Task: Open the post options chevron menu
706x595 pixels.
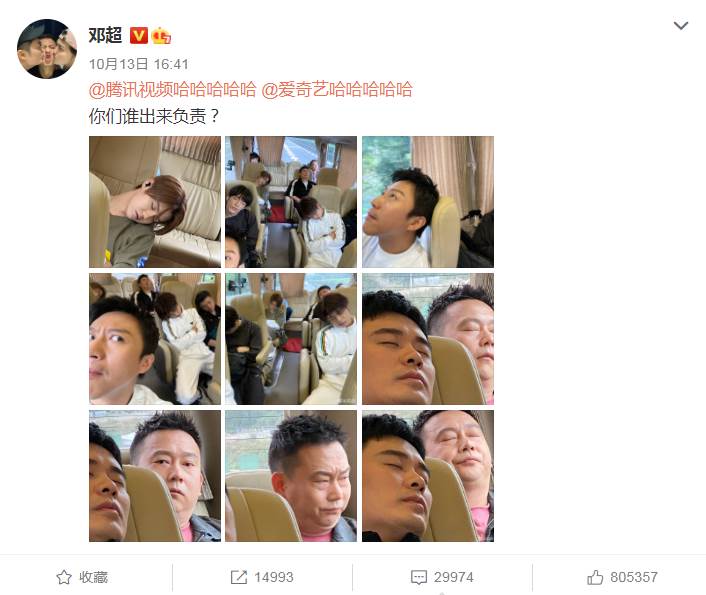Action: [681, 26]
